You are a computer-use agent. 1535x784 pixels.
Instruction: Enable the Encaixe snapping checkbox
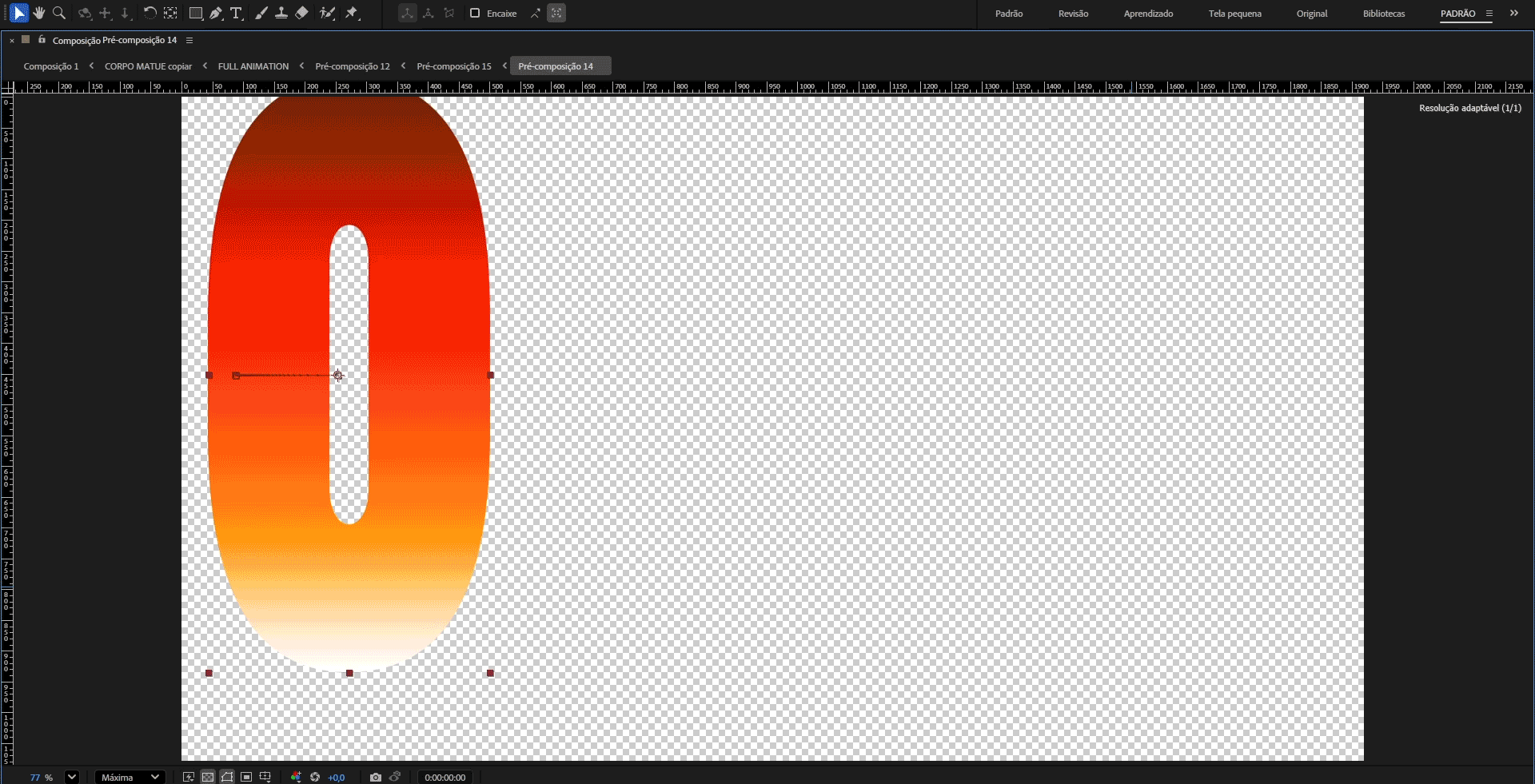[x=475, y=14]
